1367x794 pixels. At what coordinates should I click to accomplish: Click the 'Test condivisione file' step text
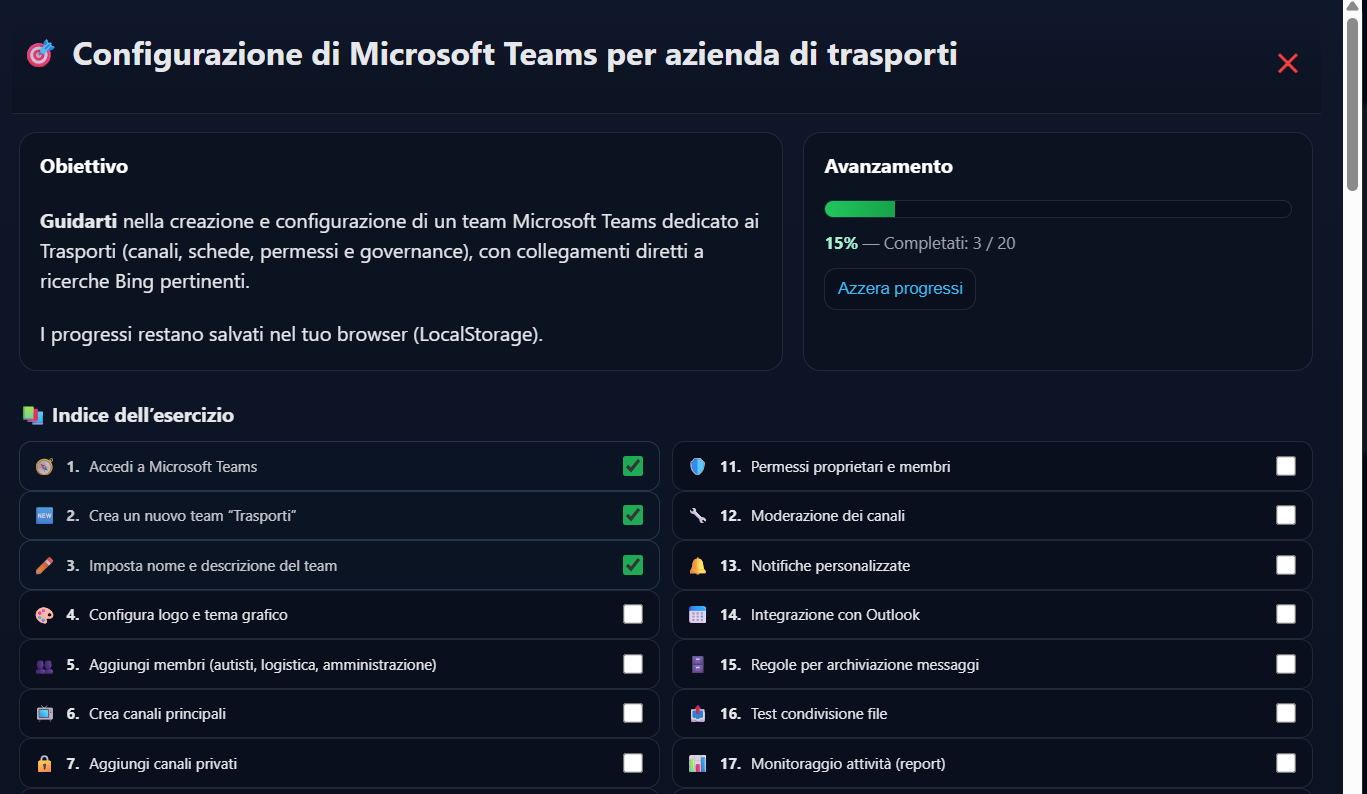819,714
